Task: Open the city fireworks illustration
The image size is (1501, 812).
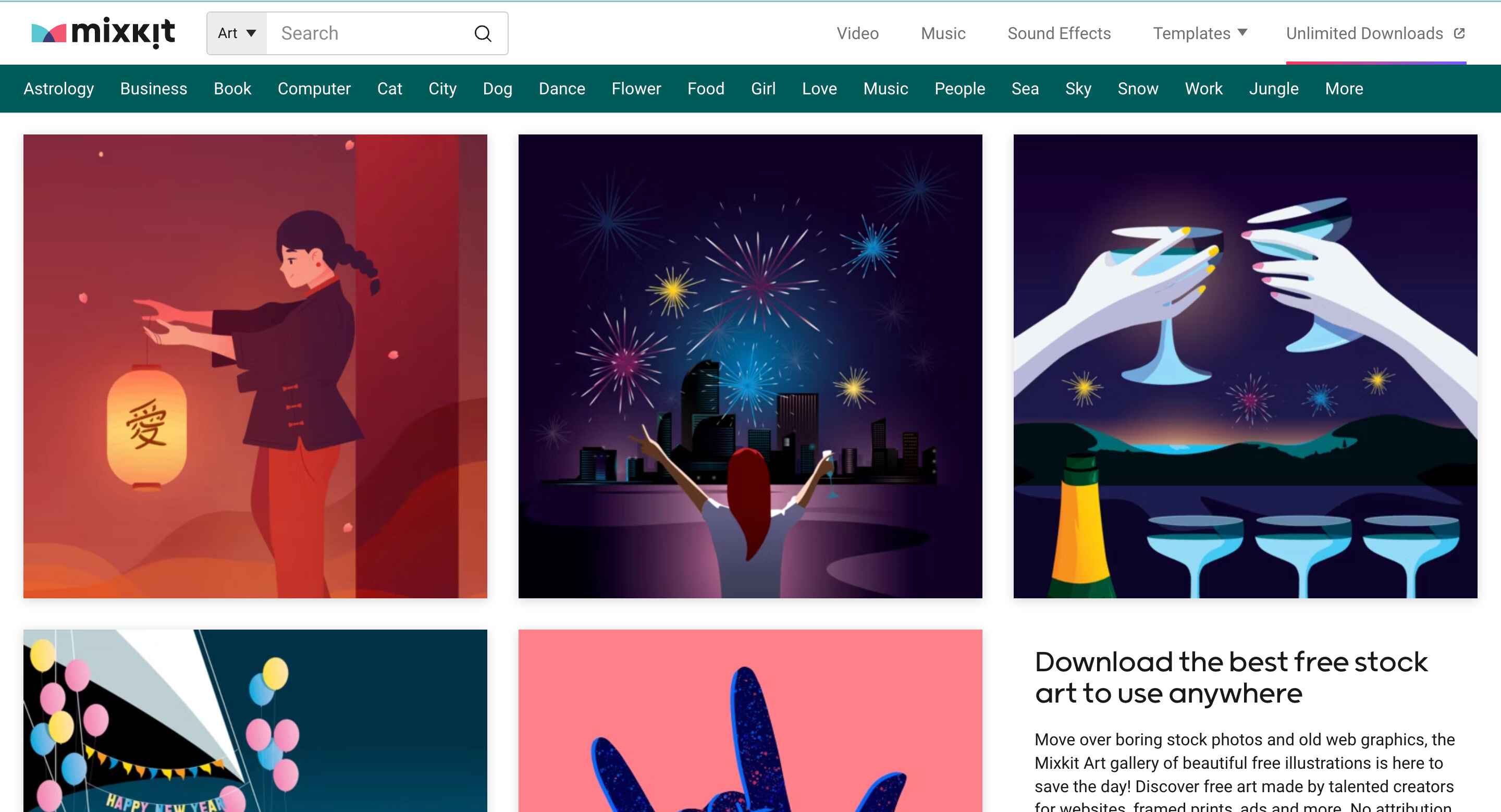Action: point(750,366)
